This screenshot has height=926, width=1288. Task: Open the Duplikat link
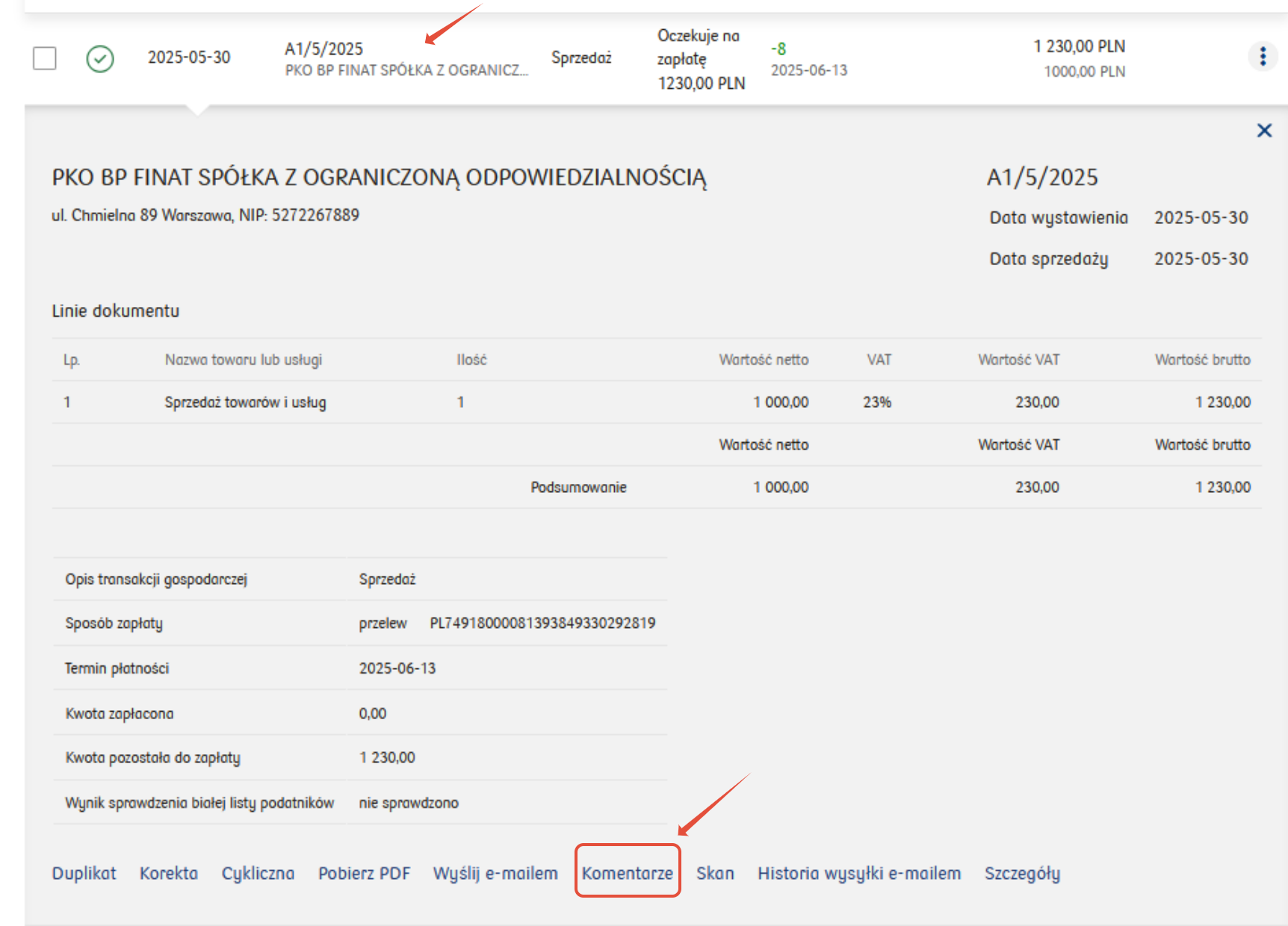click(84, 873)
